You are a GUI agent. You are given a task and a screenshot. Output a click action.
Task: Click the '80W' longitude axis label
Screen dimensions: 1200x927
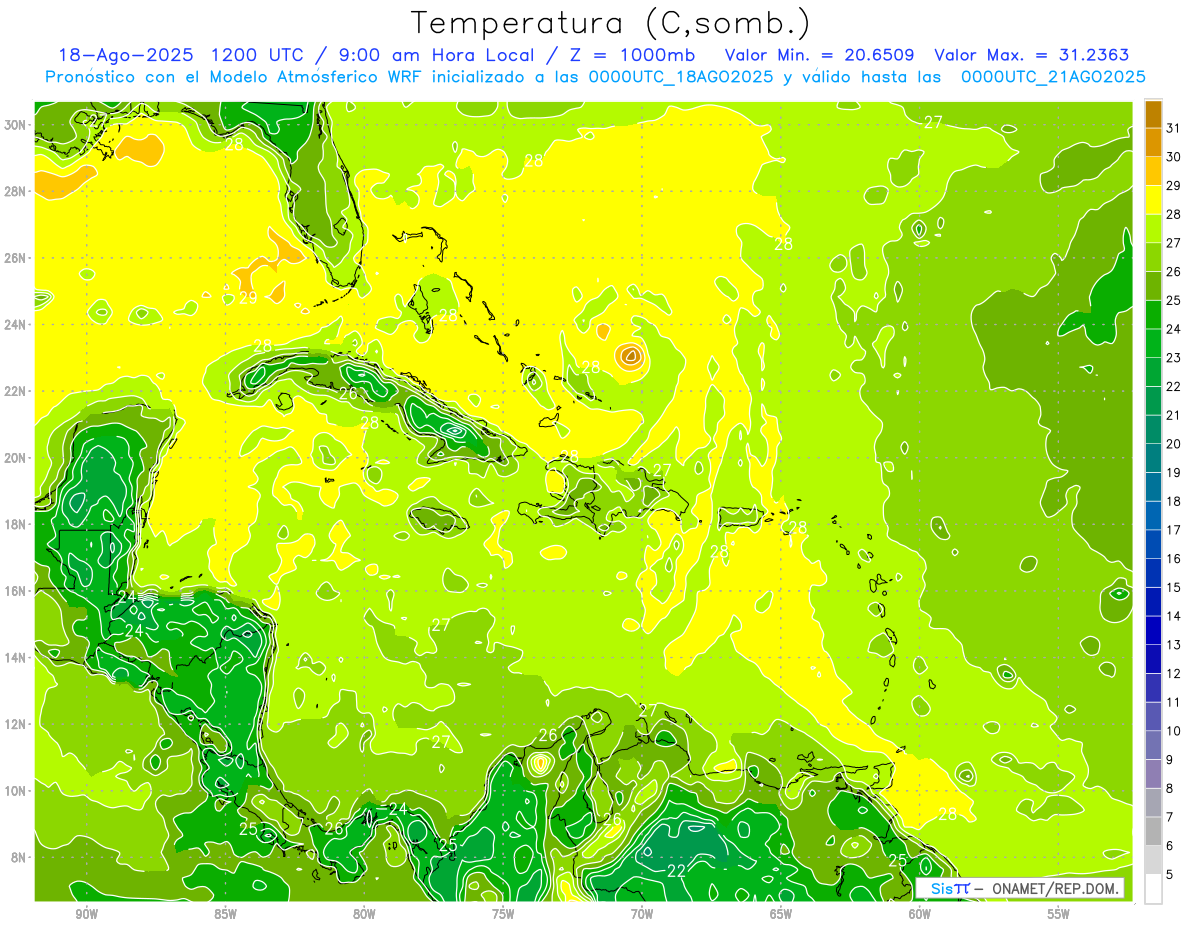click(x=364, y=914)
